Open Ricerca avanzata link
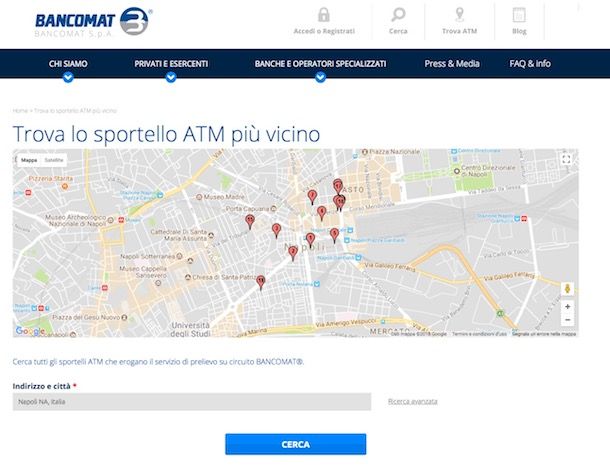 412,401
